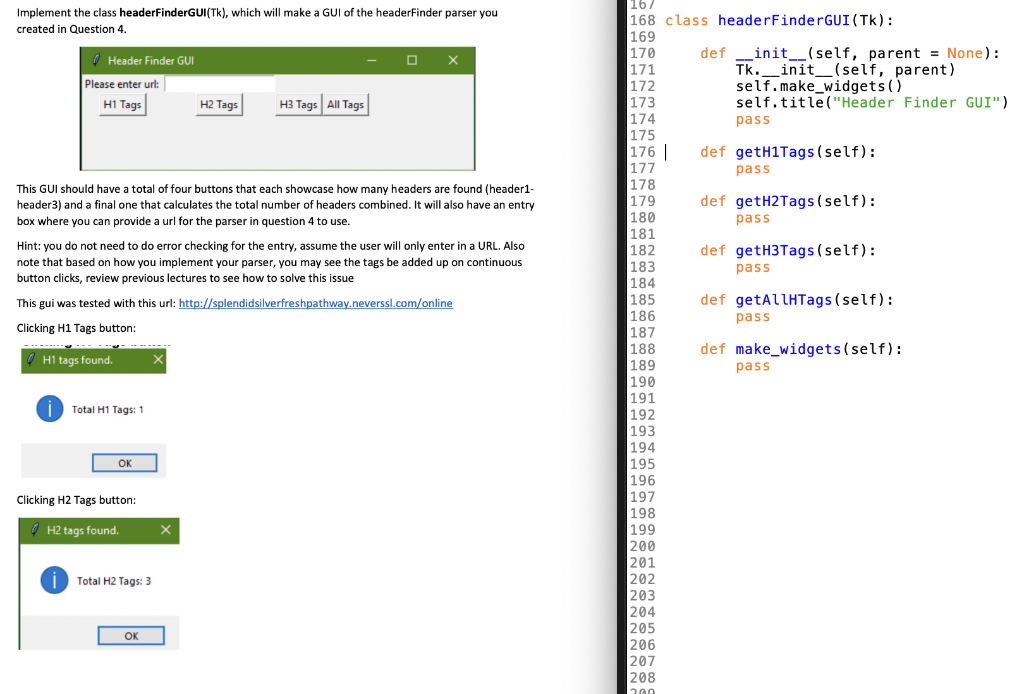Click the H2 Tags button
1024x694 pixels.
[218, 103]
